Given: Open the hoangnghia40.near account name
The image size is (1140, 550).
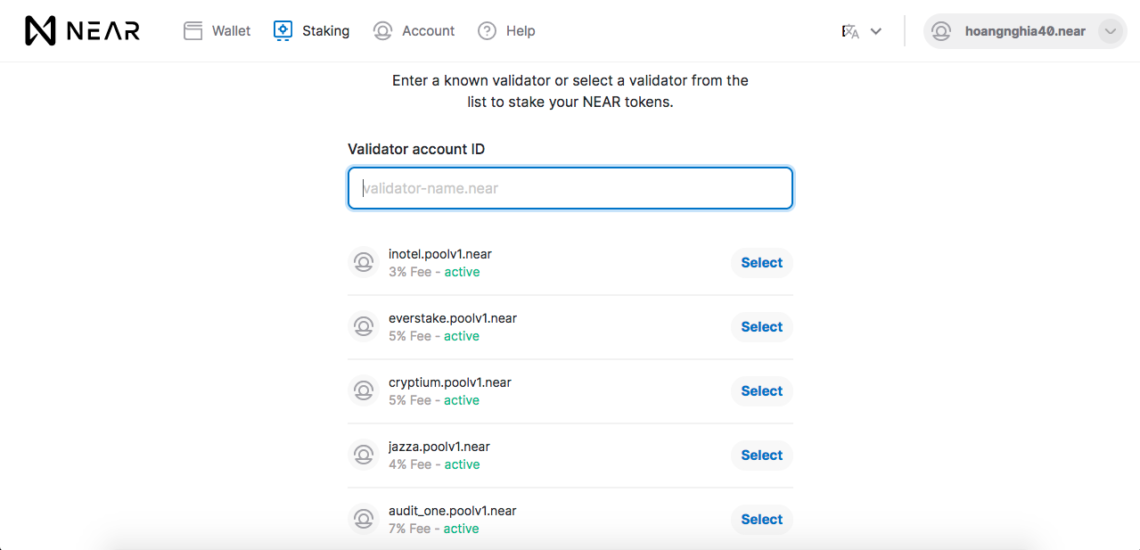Looking at the screenshot, I should [x=1025, y=31].
